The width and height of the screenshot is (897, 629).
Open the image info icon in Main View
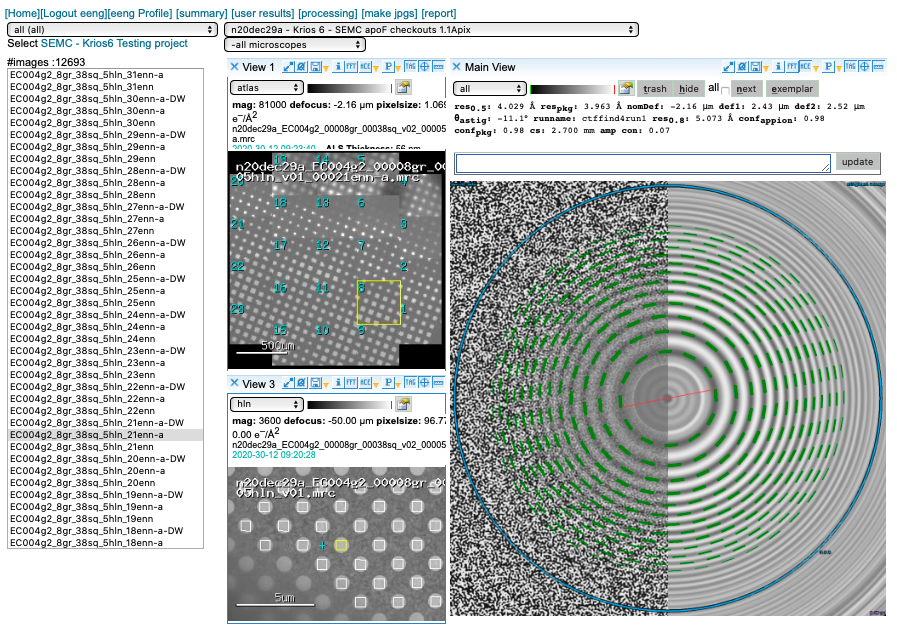click(x=778, y=67)
